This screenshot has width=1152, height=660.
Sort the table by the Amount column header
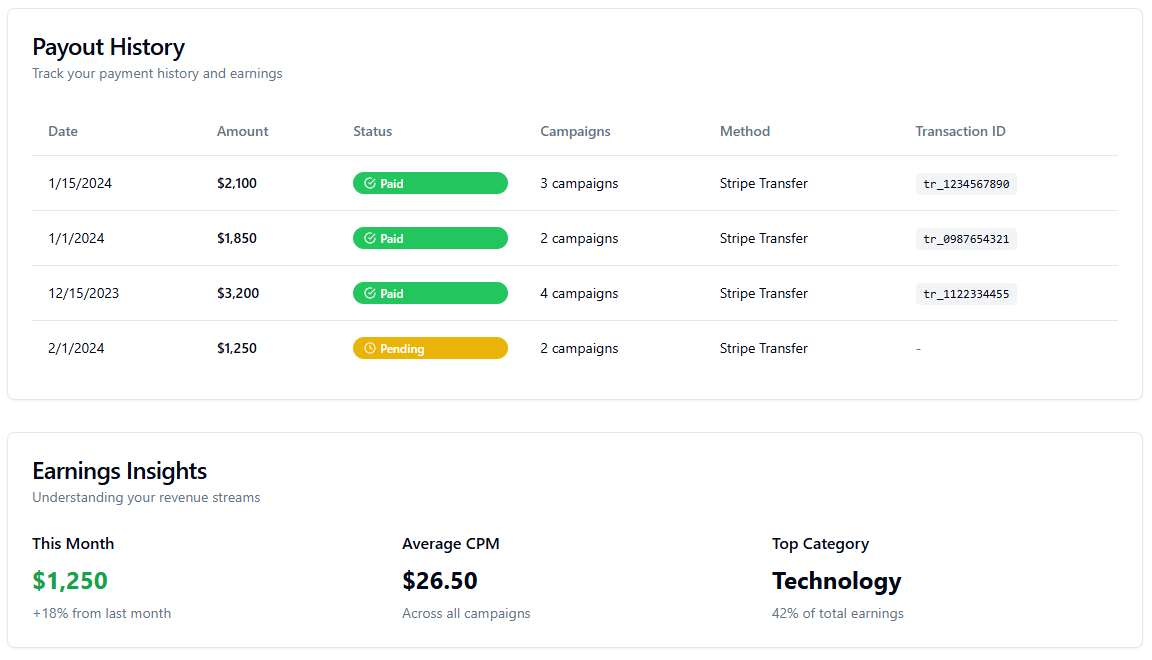tap(242, 131)
